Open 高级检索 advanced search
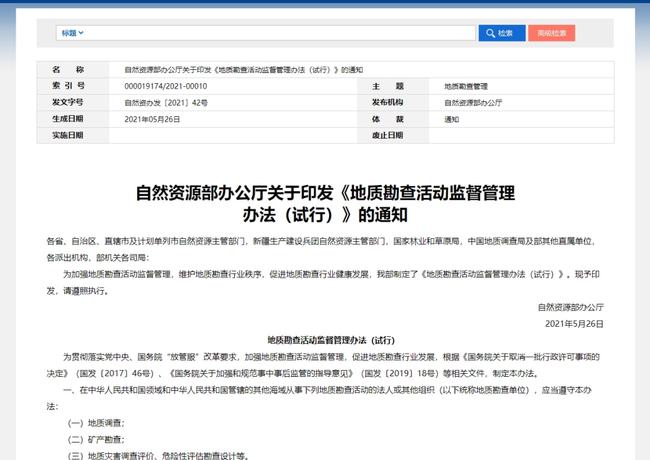Viewport: 650px width, 460px height. tap(551, 33)
